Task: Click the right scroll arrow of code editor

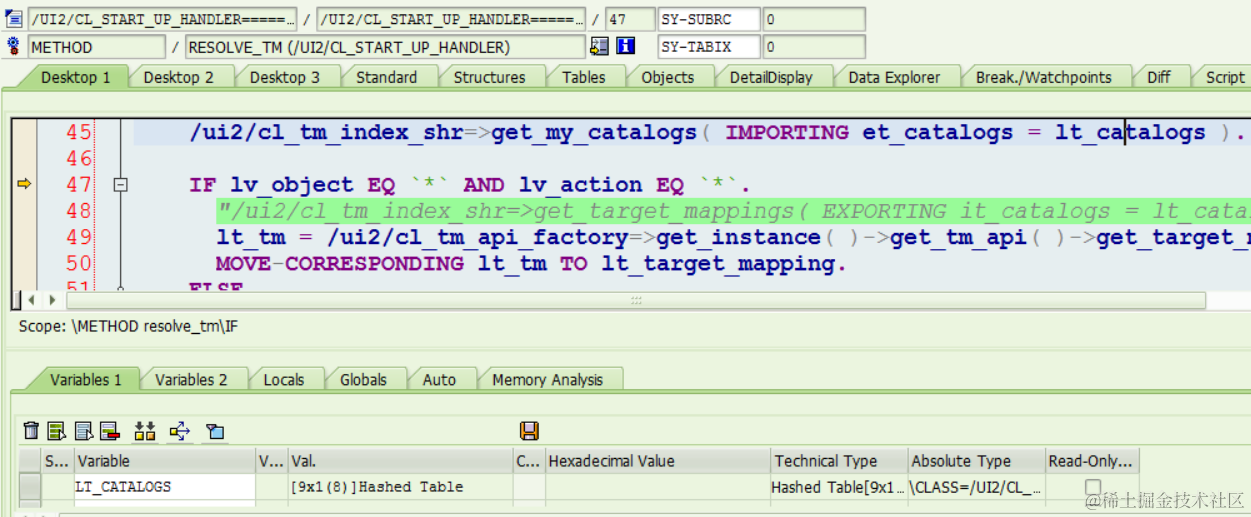Action: coord(54,300)
